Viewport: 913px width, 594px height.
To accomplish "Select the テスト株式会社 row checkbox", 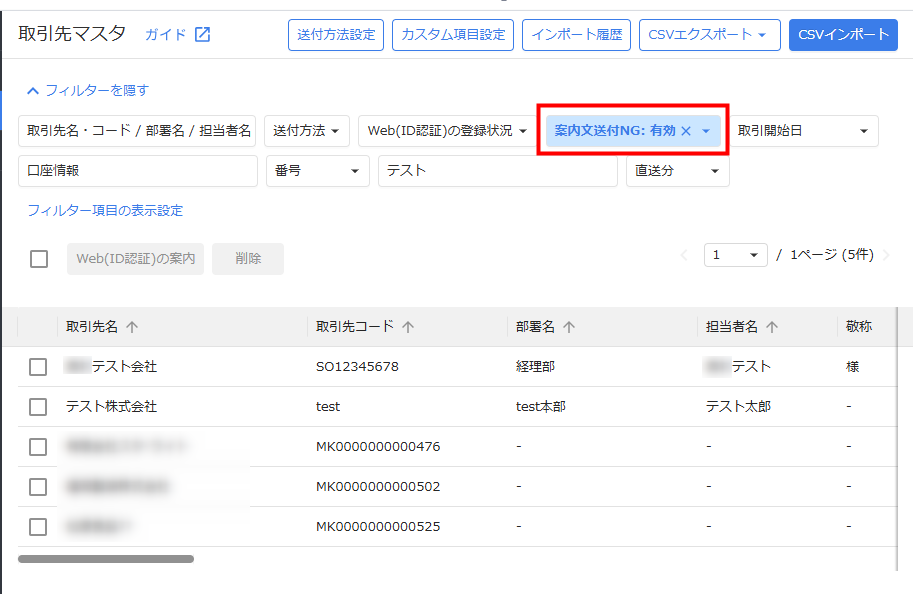I will [38, 407].
